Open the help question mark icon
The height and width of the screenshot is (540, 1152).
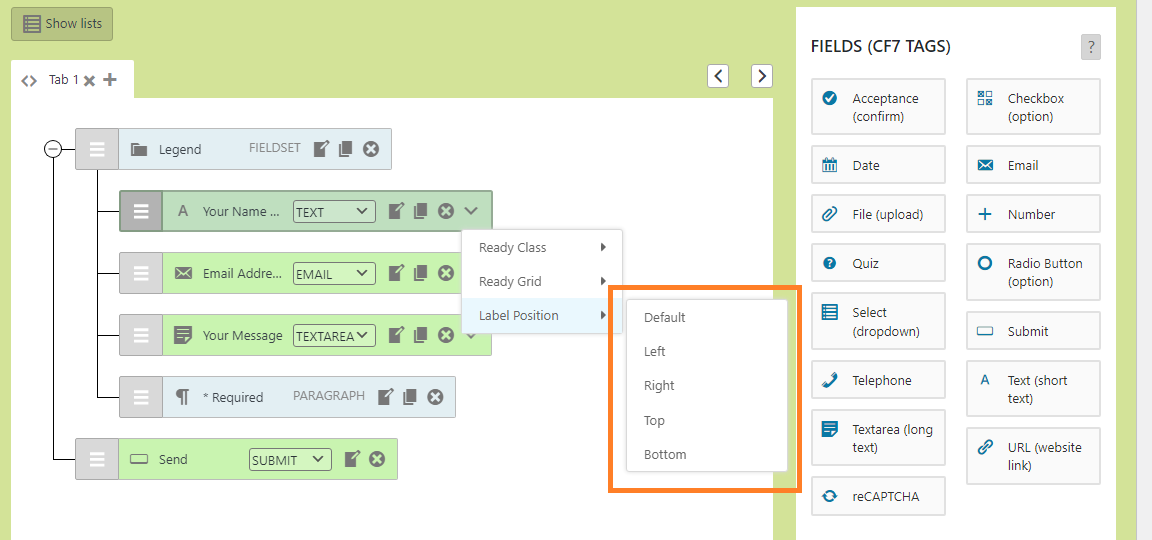click(x=1090, y=47)
